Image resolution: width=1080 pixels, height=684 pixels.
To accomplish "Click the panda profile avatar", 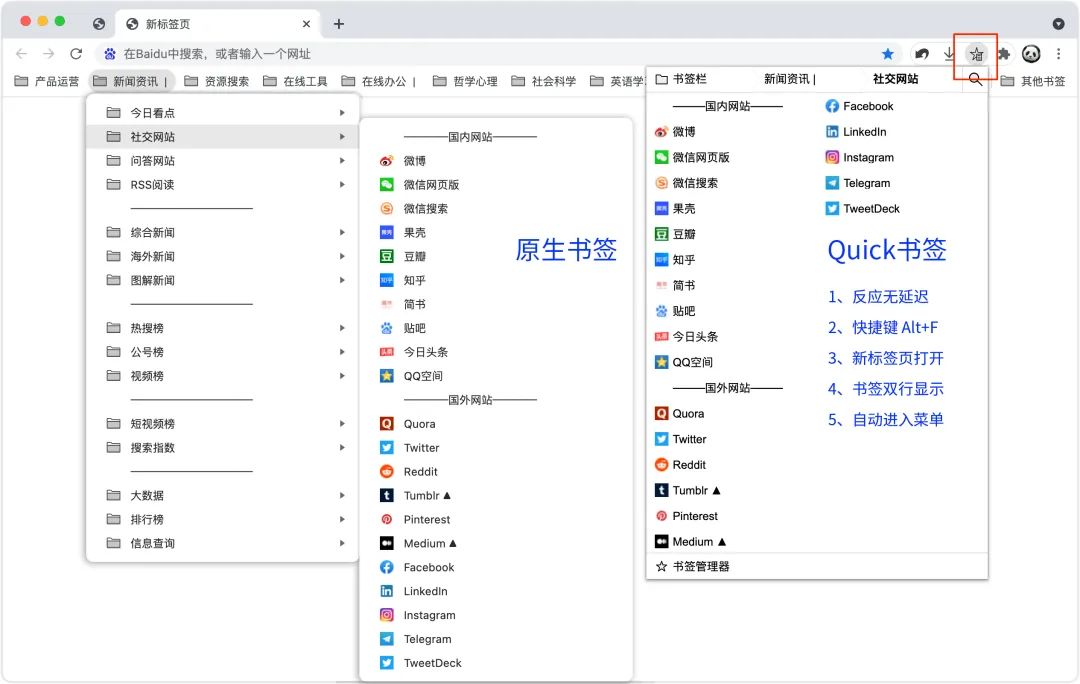I will (x=1031, y=54).
